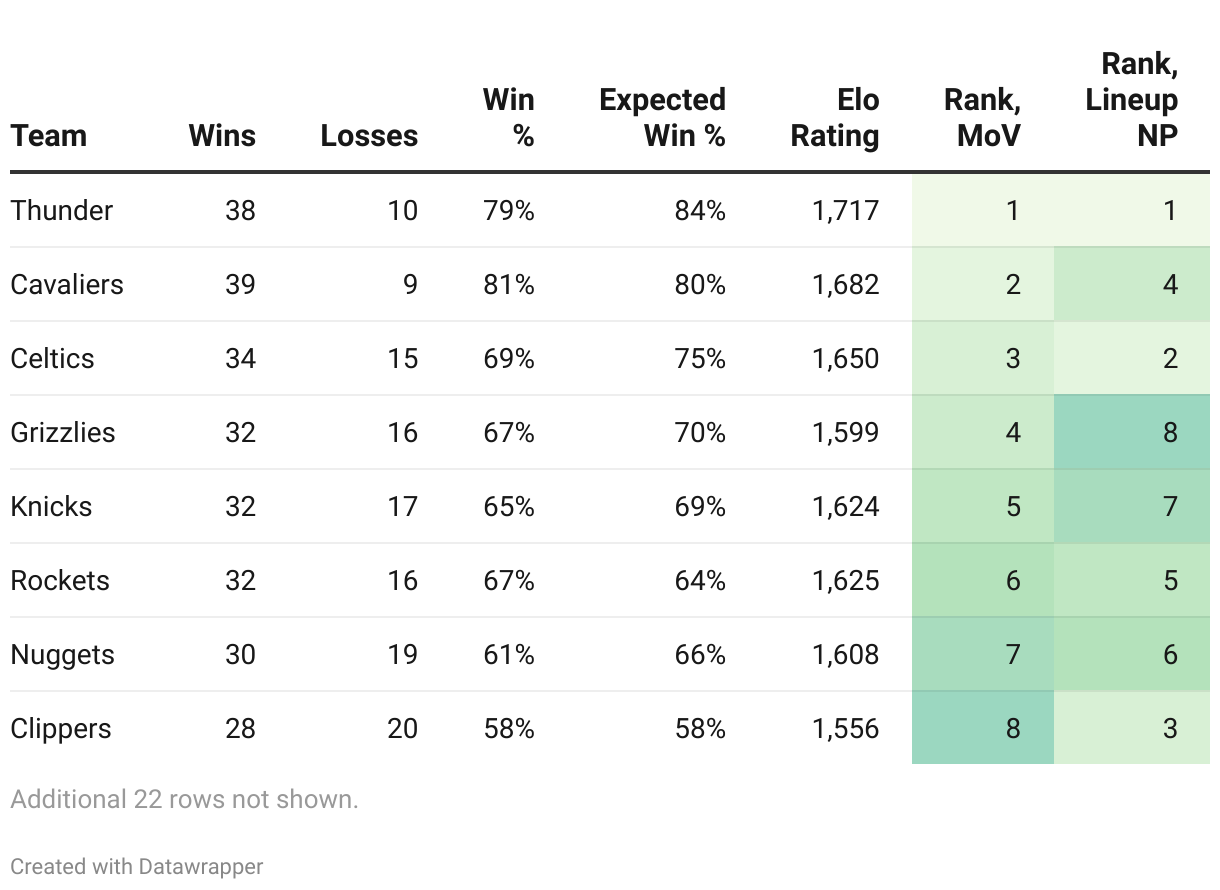1220x890 pixels.
Task: Click the Thunder Elo Rating value 1,717
Action: 845,210
